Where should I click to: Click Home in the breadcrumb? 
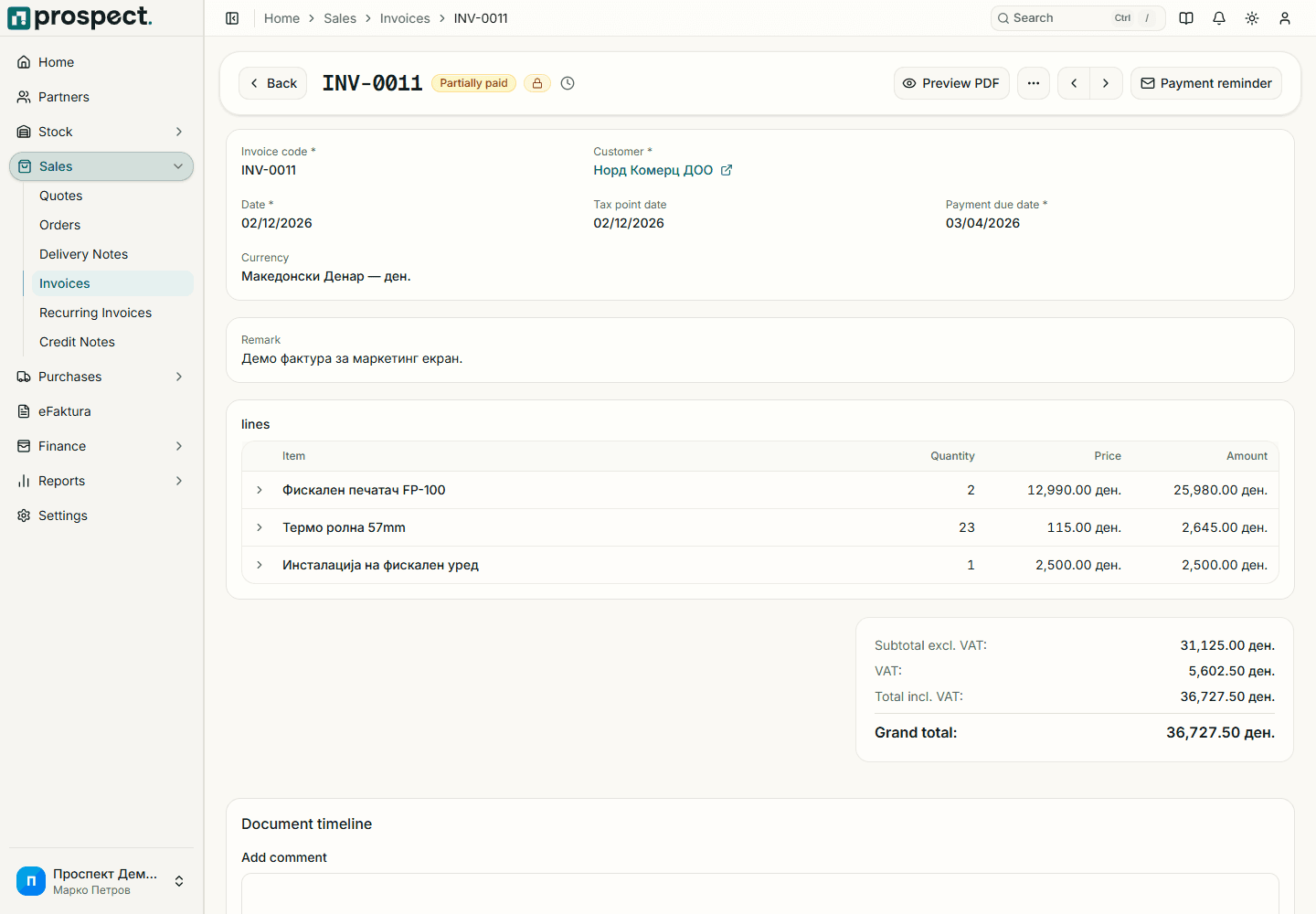point(281,18)
